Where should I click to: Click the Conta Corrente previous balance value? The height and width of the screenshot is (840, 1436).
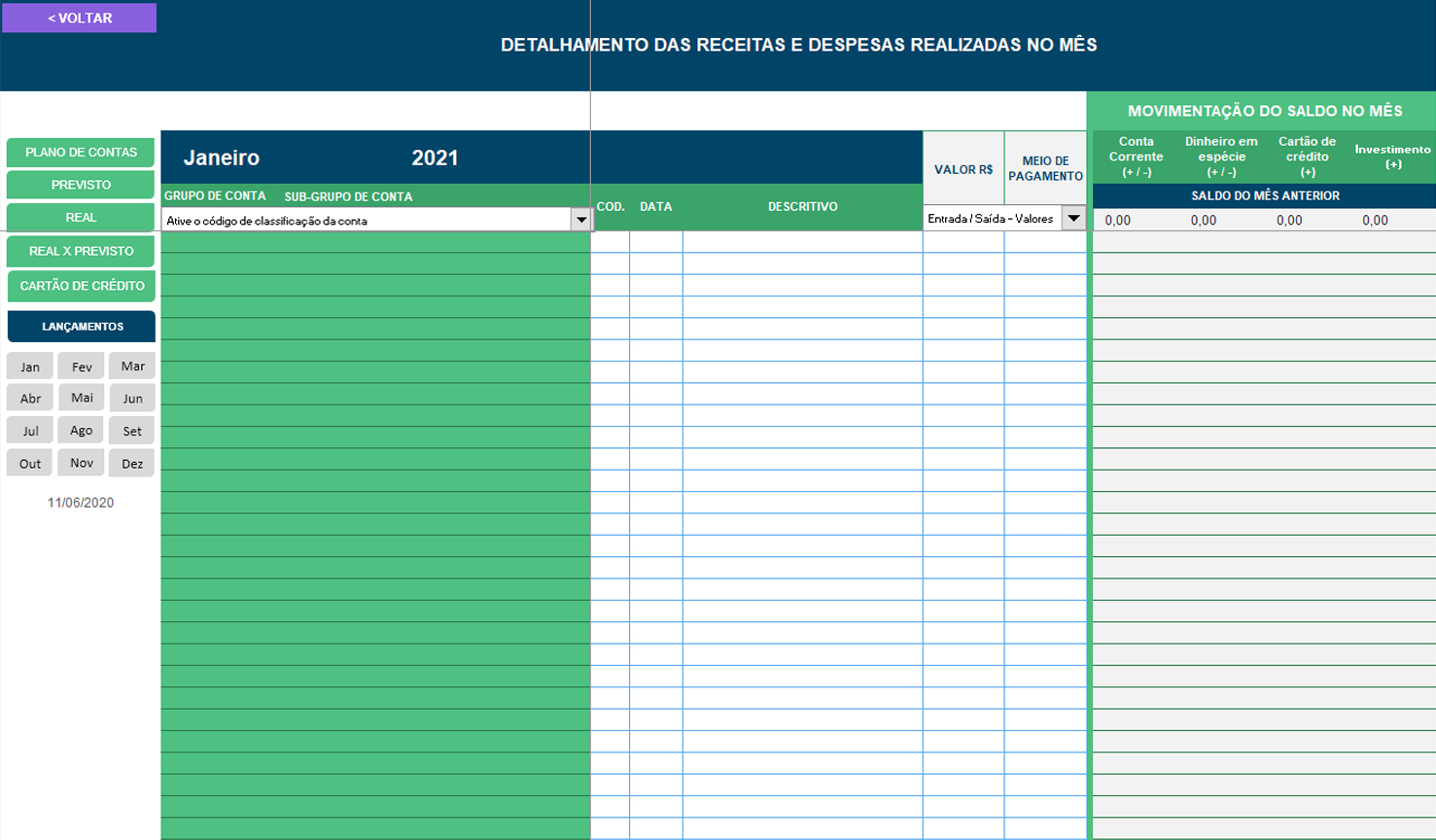pyautogui.click(x=1117, y=220)
